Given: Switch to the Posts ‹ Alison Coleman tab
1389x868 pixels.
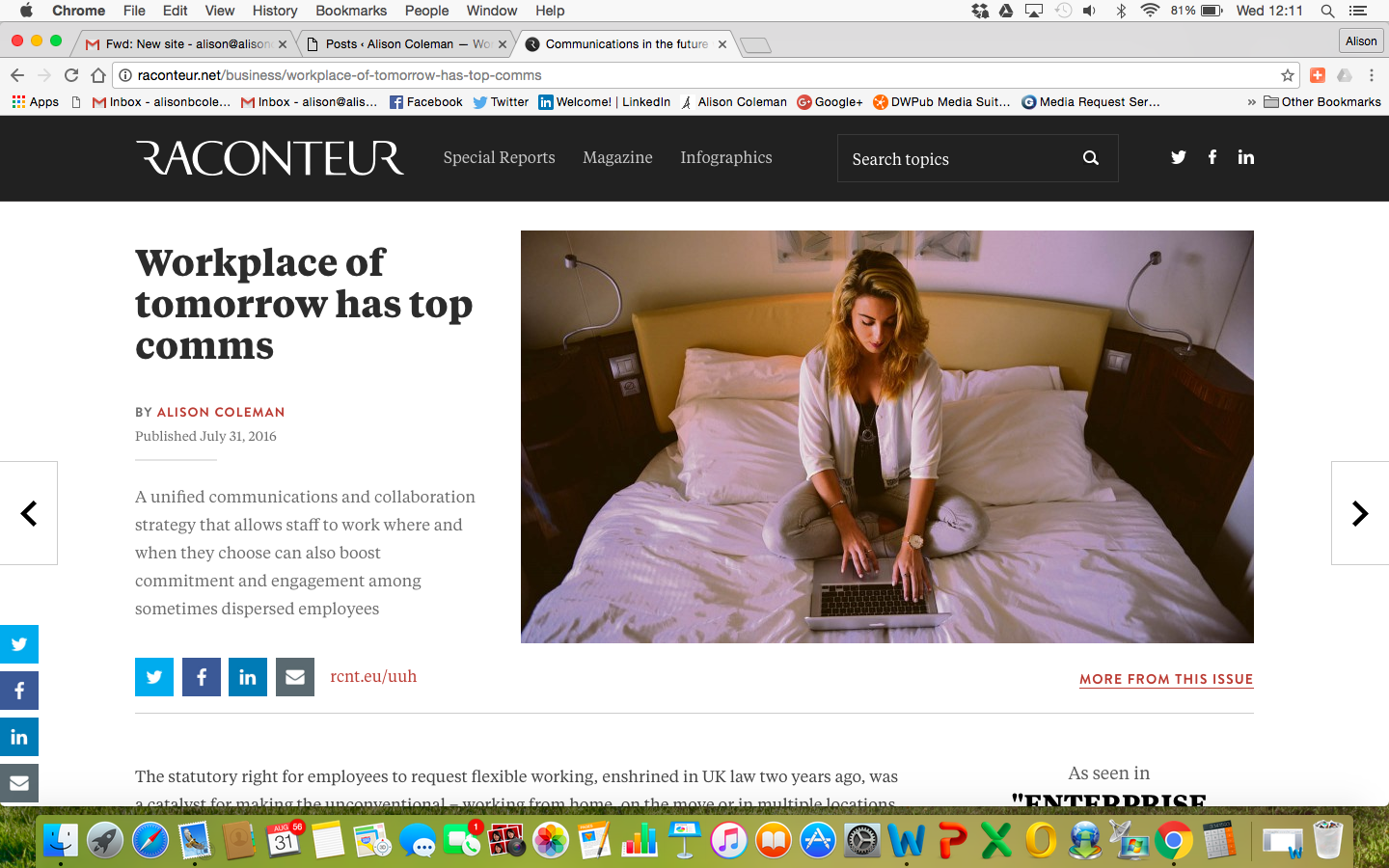Looking at the screenshot, I should coord(405,44).
